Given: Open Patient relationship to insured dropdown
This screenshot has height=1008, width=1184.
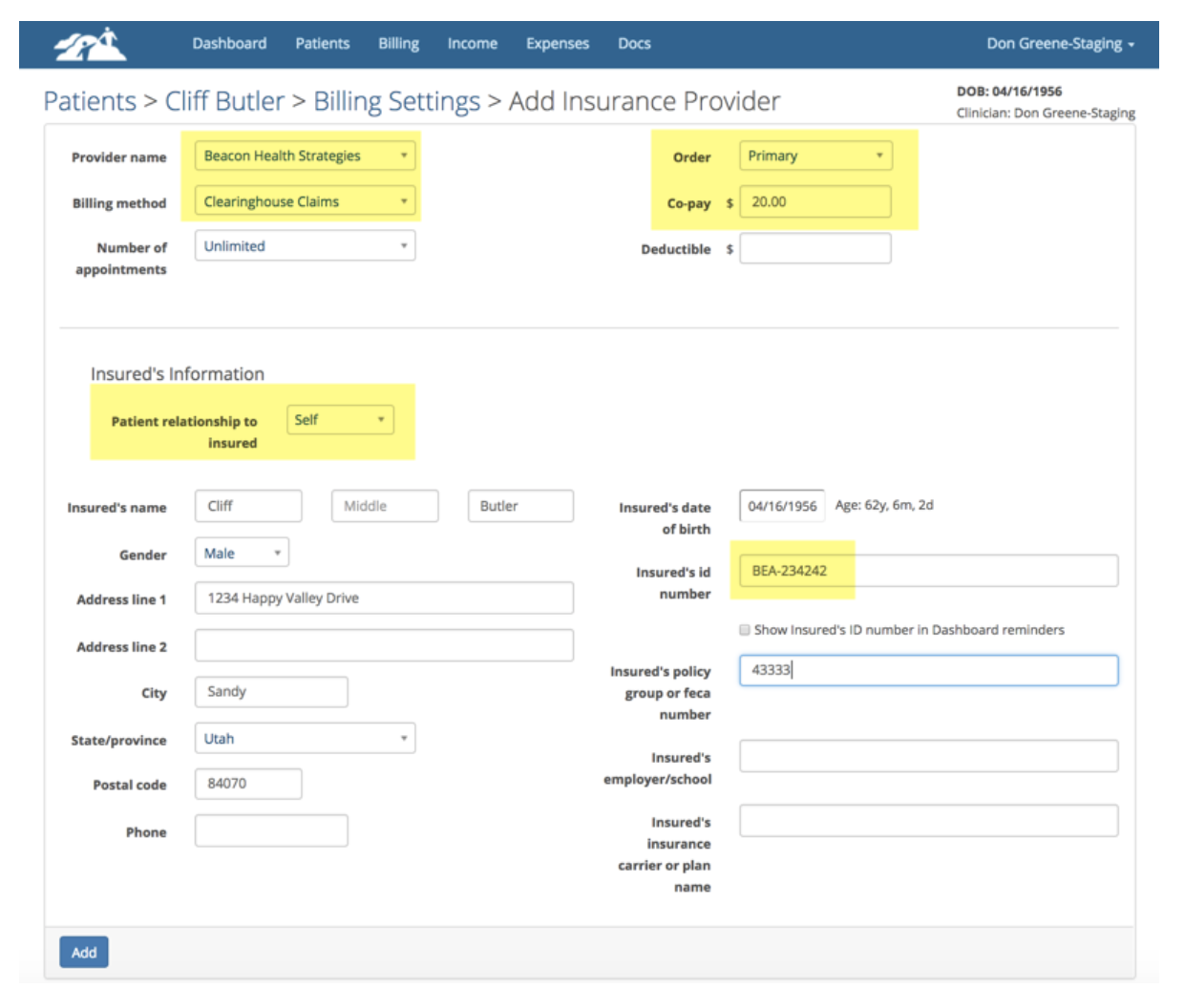Looking at the screenshot, I should (x=340, y=420).
